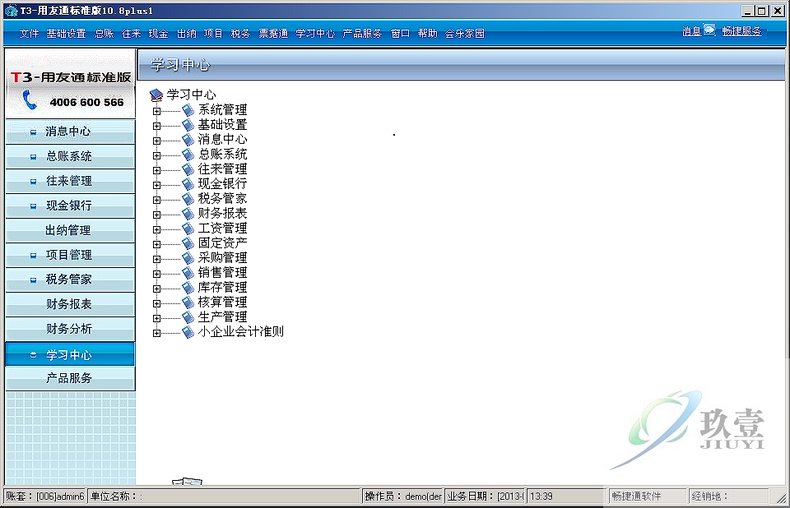Open the 文件 menu
Image resolution: width=790 pixels, height=508 pixels.
click(x=29, y=33)
